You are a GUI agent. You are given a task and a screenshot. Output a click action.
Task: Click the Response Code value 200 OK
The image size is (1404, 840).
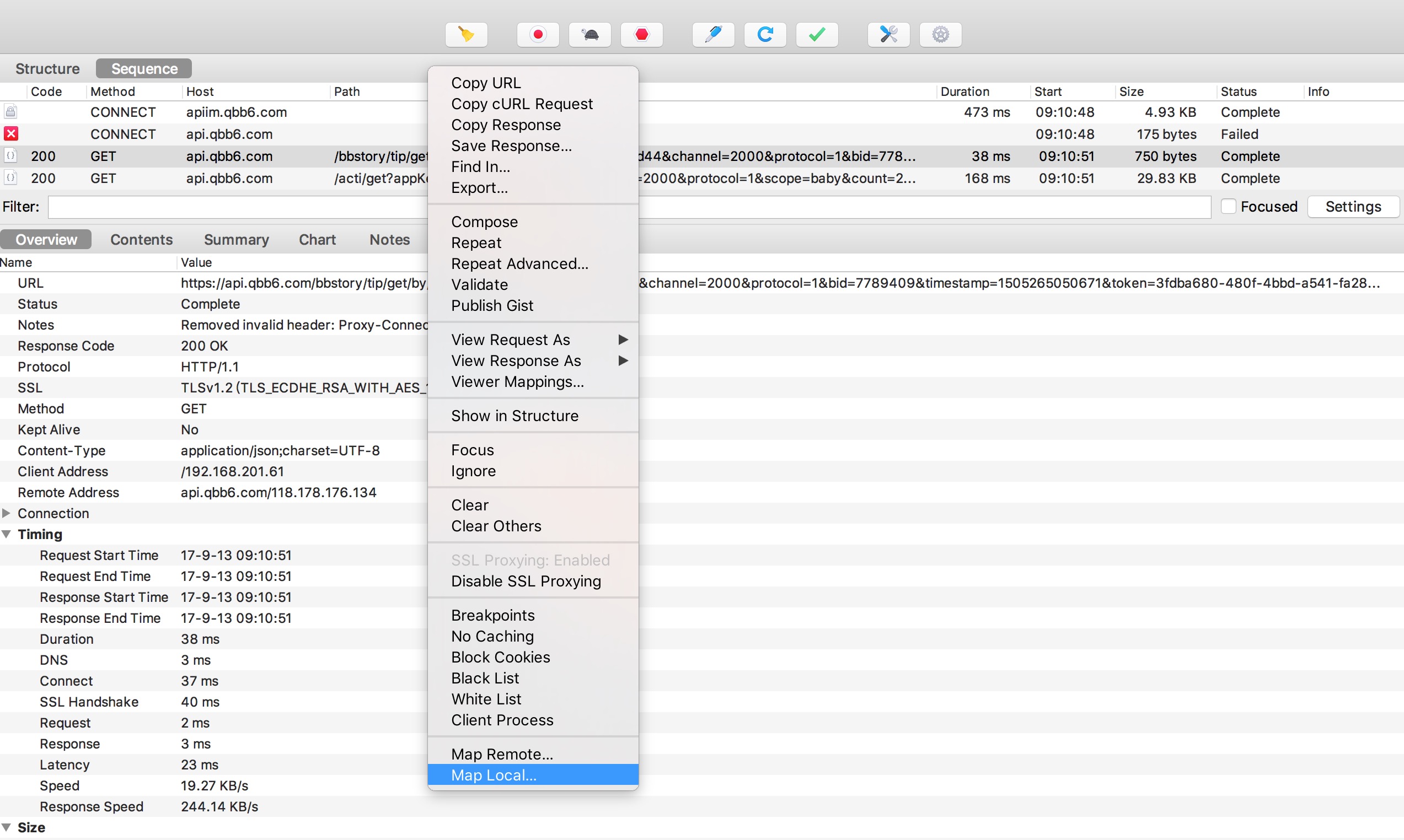click(205, 346)
